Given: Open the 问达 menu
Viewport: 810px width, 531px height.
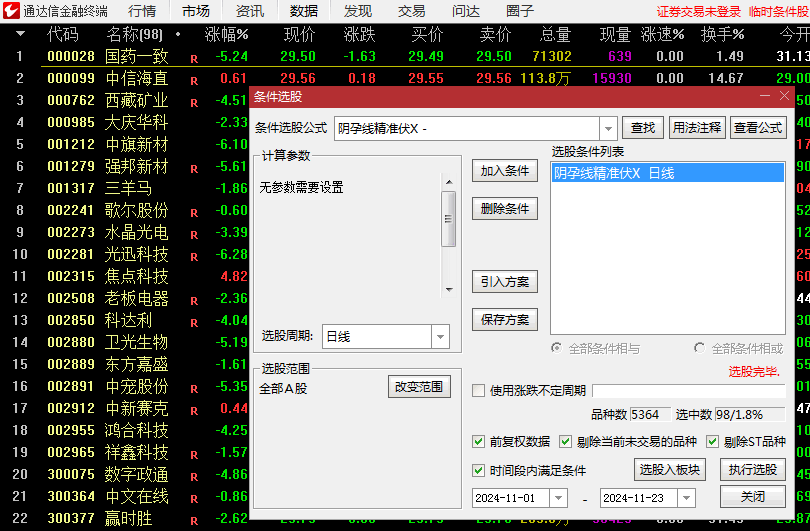Looking at the screenshot, I should (x=465, y=11).
